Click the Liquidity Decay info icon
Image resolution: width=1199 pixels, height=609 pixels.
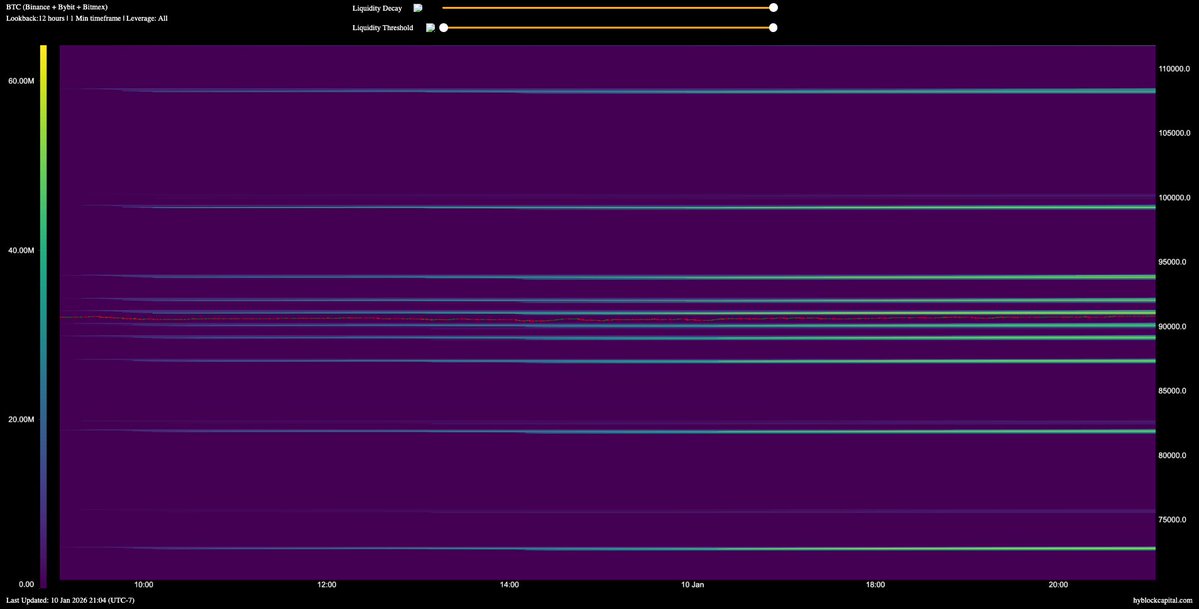(x=418, y=8)
